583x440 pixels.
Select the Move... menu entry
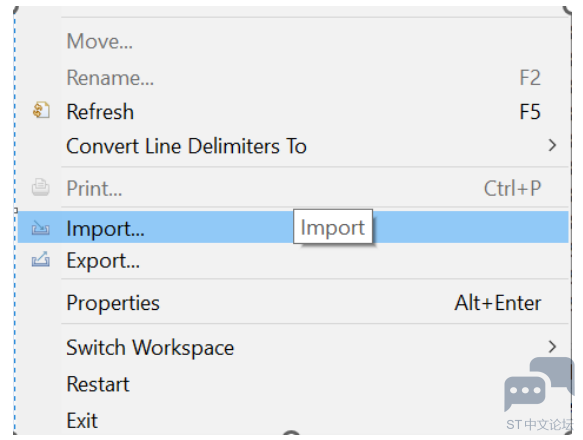click(x=100, y=41)
